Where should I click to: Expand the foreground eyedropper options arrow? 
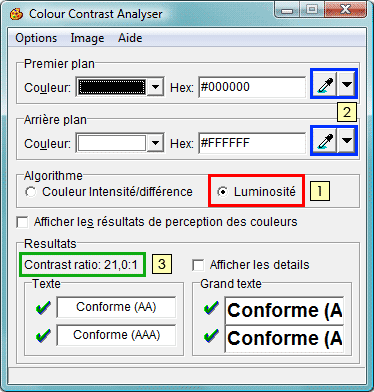click(x=347, y=84)
